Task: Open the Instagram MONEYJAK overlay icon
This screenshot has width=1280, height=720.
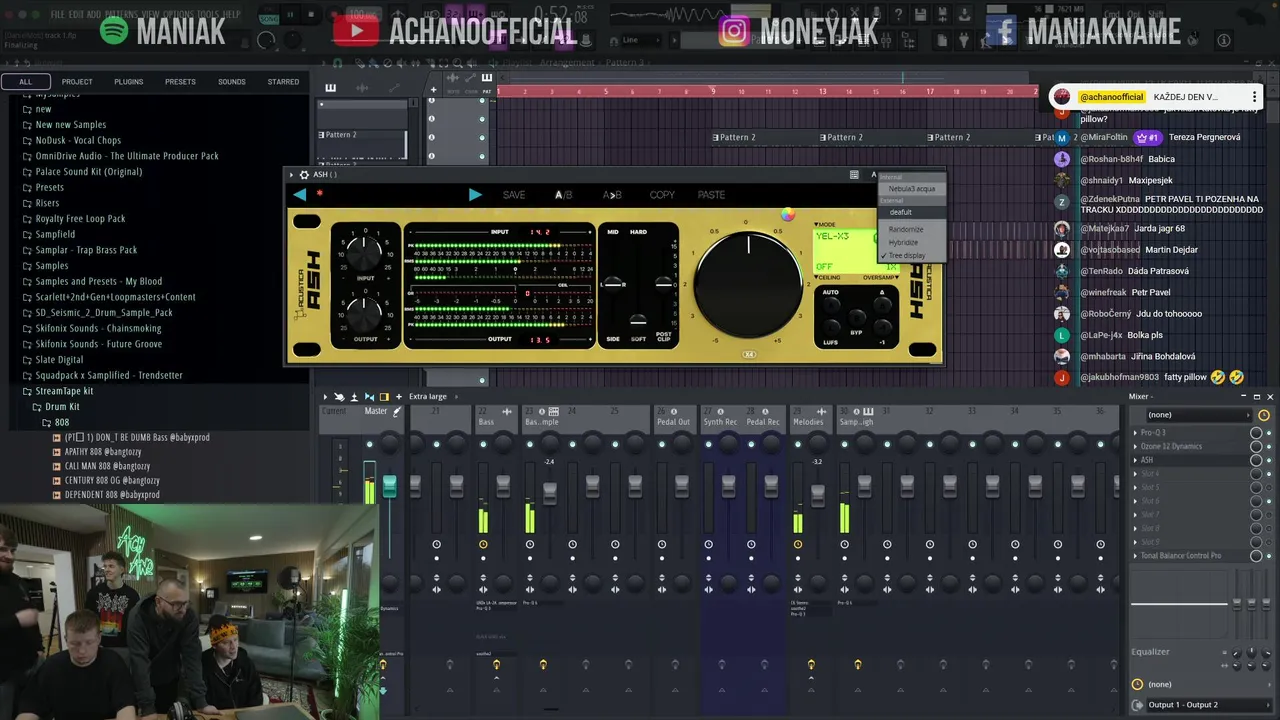Action: [x=735, y=31]
